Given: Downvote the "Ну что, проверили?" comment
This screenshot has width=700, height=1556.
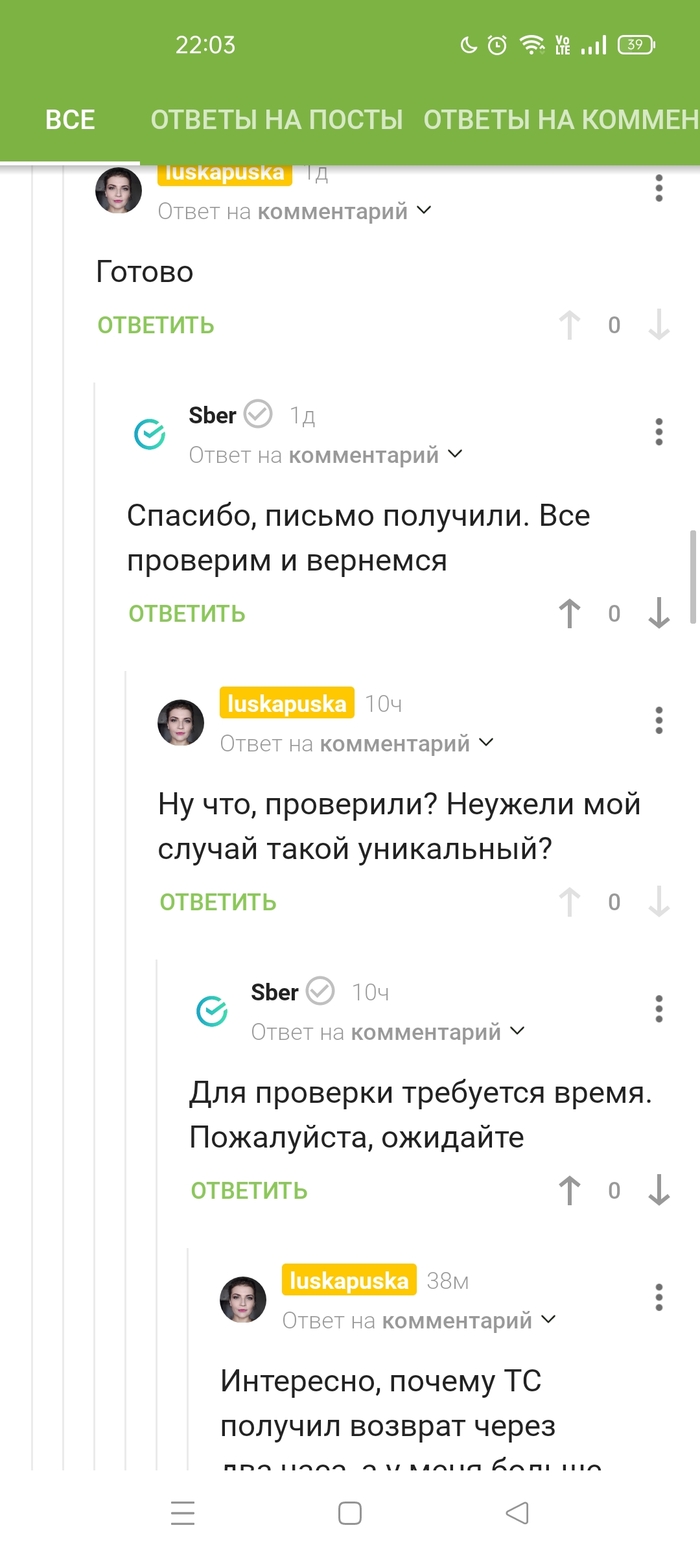Looking at the screenshot, I should [658, 902].
